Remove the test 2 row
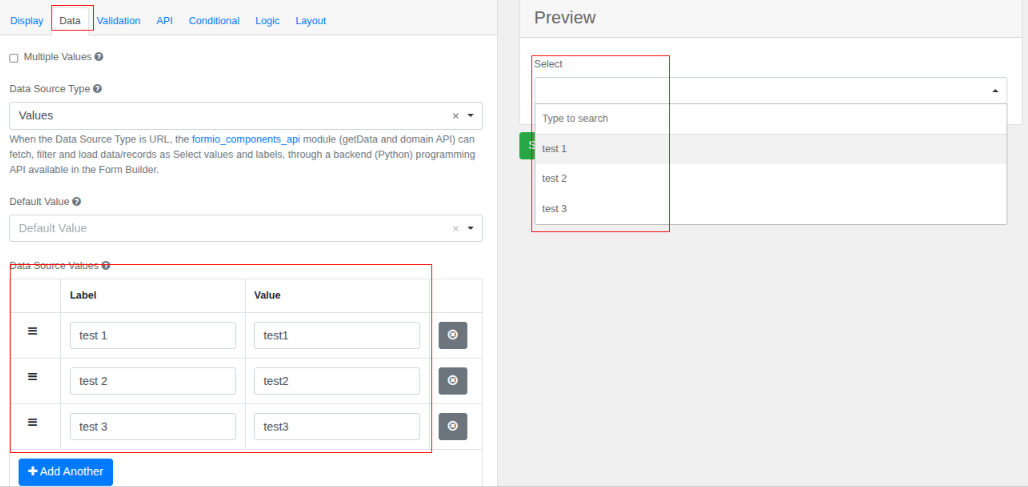1028x487 pixels. (452, 381)
